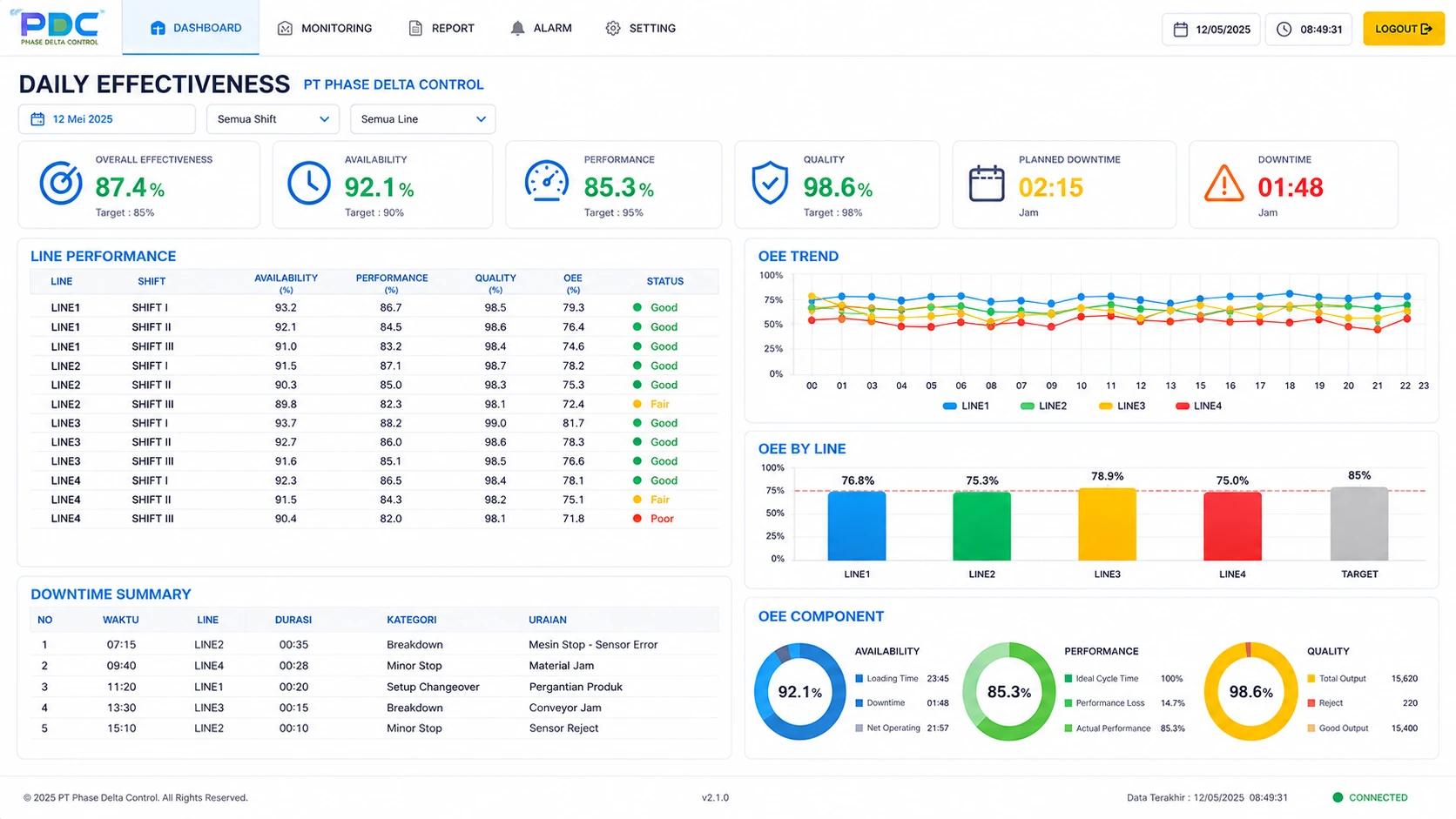Image resolution: width=1456 pixels, height=819 pixels.
Task: Click the OEE (%) column header
Action: 573,283
